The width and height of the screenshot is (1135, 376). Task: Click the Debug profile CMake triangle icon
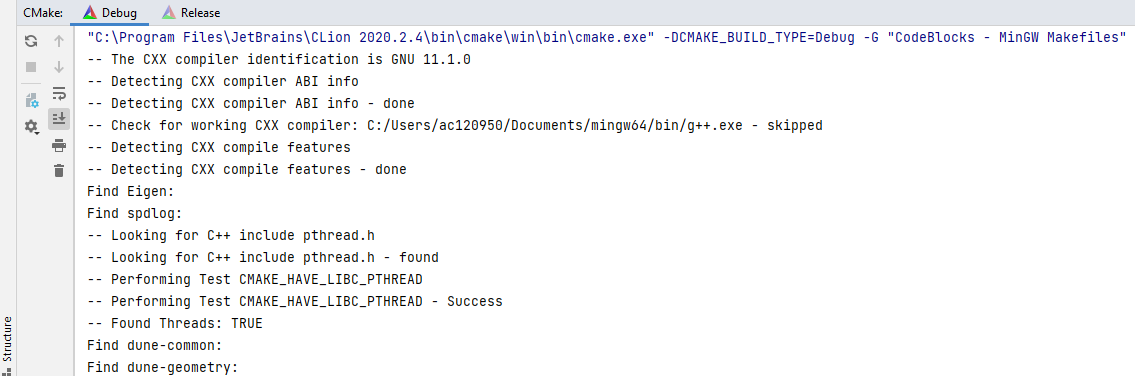90,12
